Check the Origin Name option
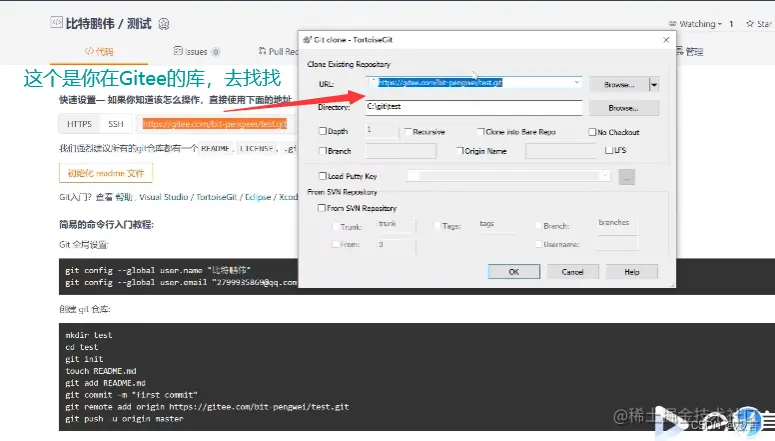Image resolution: width=775 pixels, height=441 pixels. click(460, 151)
